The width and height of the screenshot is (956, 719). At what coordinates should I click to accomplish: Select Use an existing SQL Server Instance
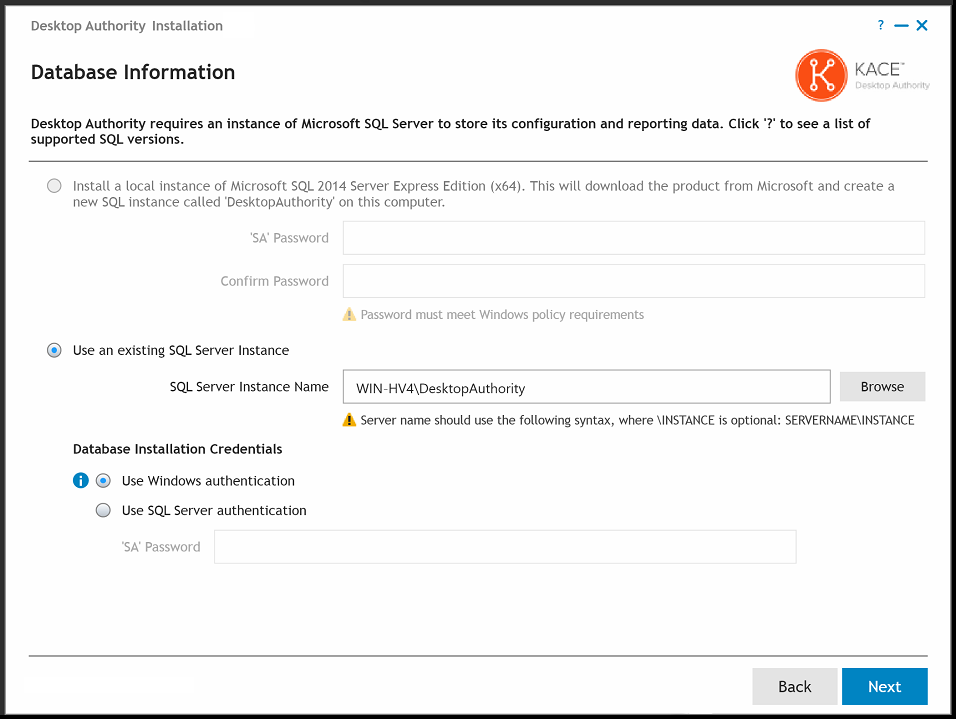pyautogui.click(x=54, y=351)
